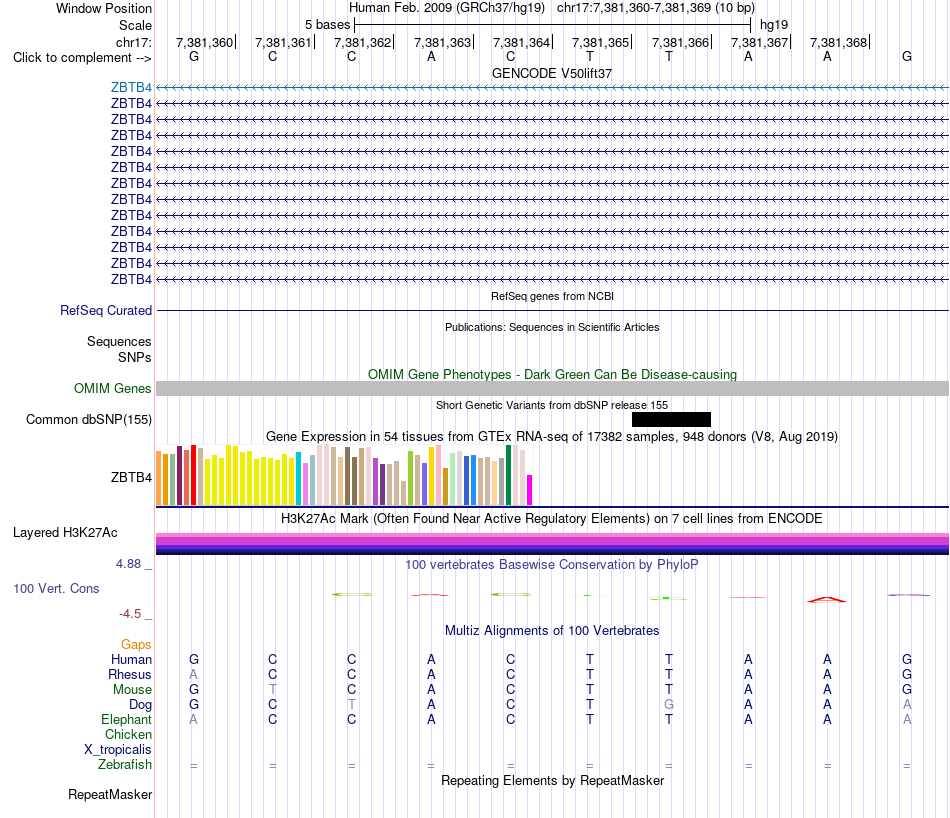Click the dark green GTEx expression bar
Screen dimensions: 950x818
pos(508,475)
